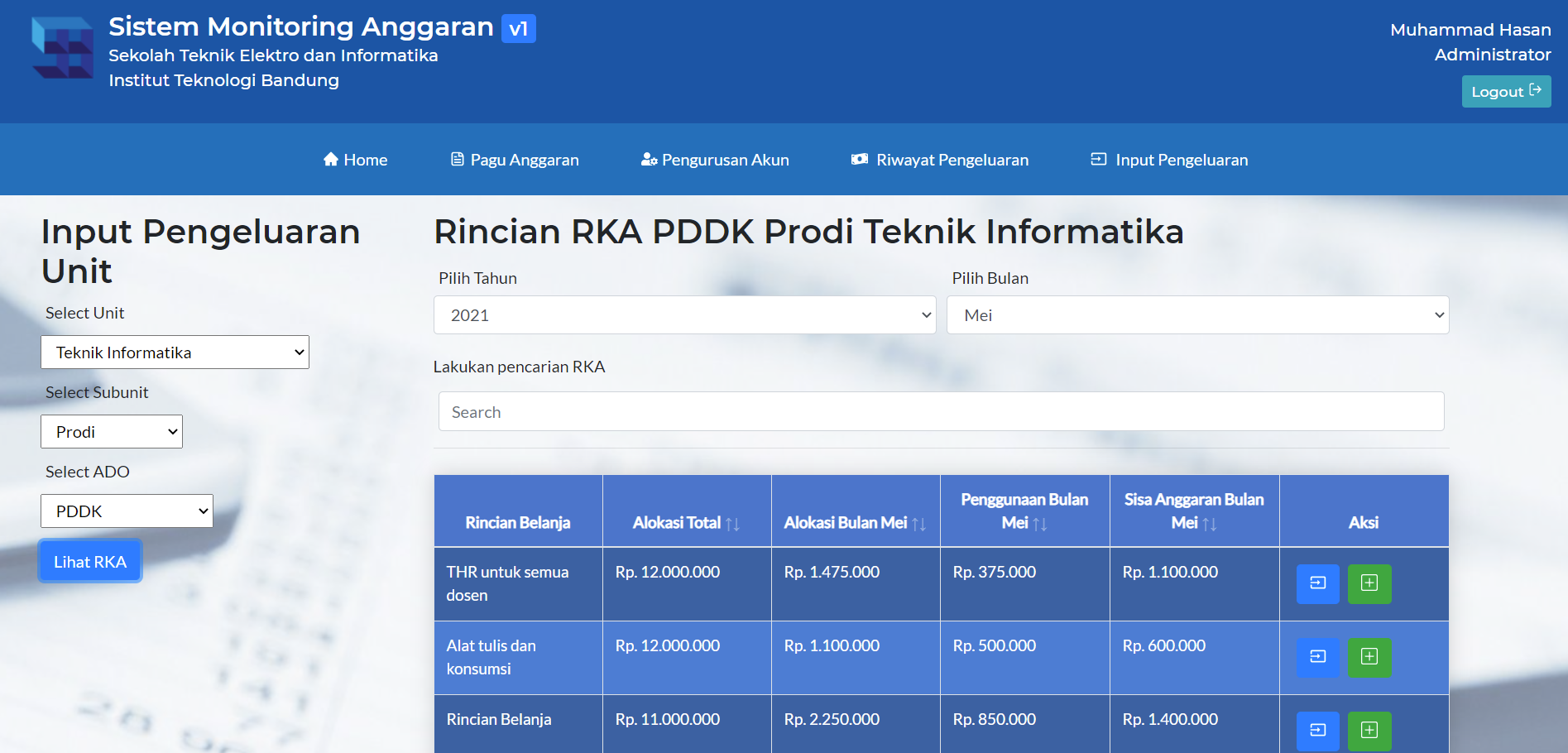The height and width of the screenshot is (753, 1568).
Task: Click 'THR untuk semua dosen' cell
Action: pyautogui.click(x=518, y=583)
